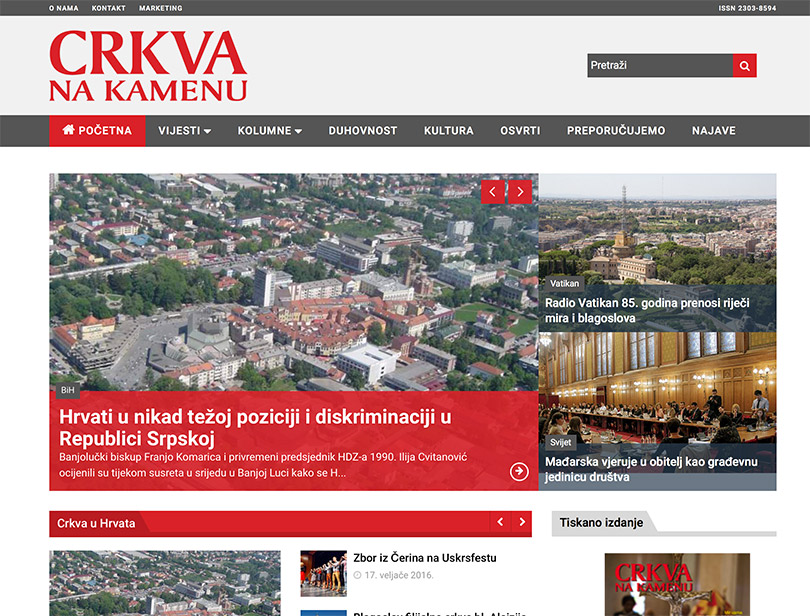Click the BiH category tag

pyautogui.click(x=68, y=390)
